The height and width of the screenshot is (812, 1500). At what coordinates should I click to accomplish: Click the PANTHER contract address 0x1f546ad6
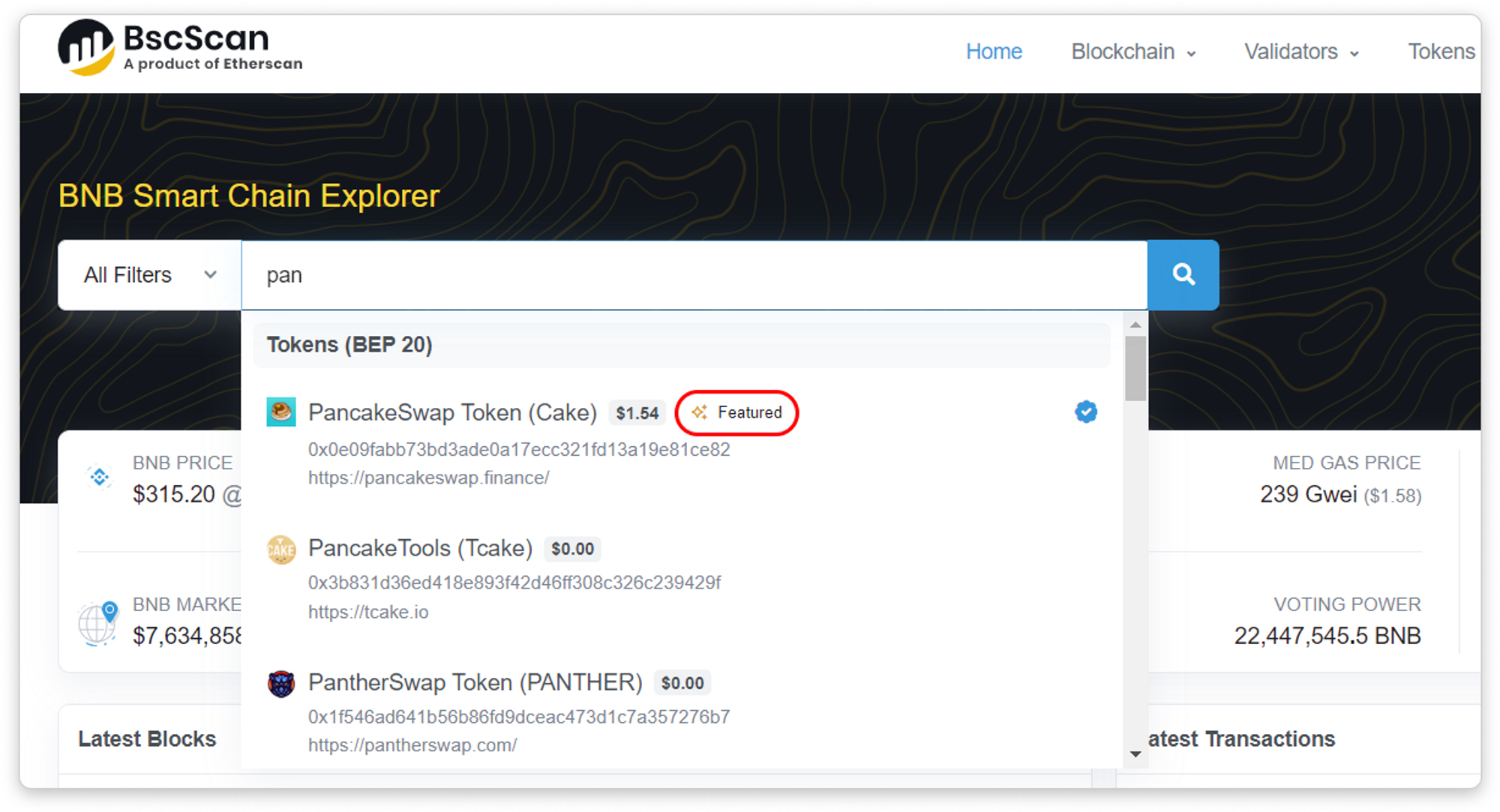[519, 717]
